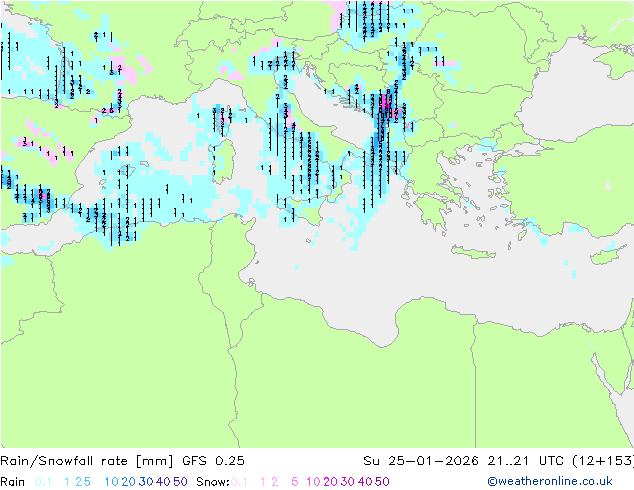Select the Rain legend value 30
The width and height of the screenshot is (634, 490).
pos(146,482)
